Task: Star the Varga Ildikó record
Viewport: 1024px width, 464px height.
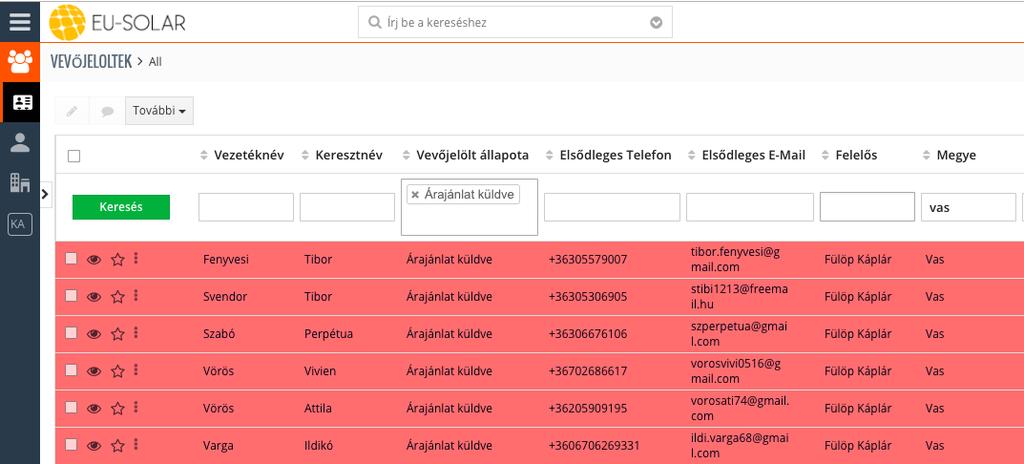Action: pyautogui.click(x=118, y=446)
